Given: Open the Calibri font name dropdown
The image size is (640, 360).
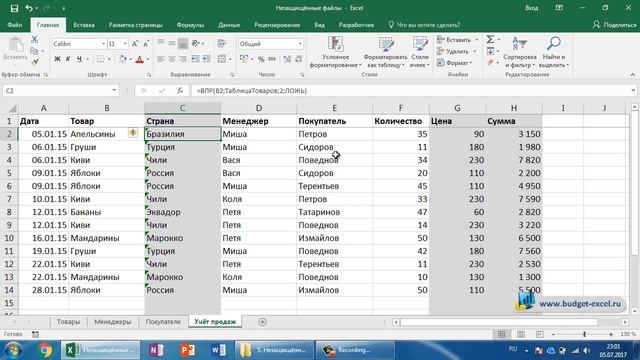Looking at the screenshot, I should tap(103, 44).
